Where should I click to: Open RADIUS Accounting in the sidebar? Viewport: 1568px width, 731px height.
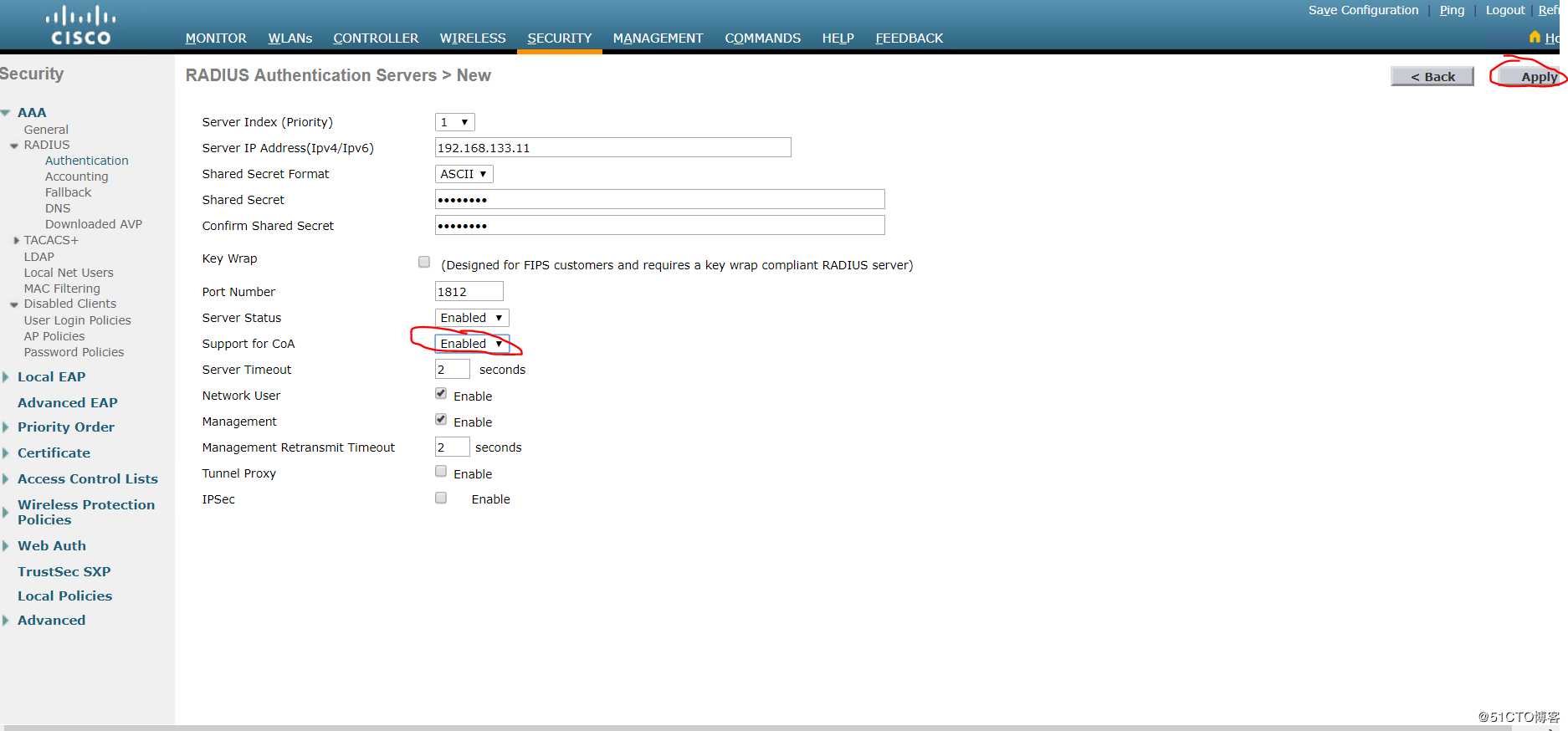point(77,176)
